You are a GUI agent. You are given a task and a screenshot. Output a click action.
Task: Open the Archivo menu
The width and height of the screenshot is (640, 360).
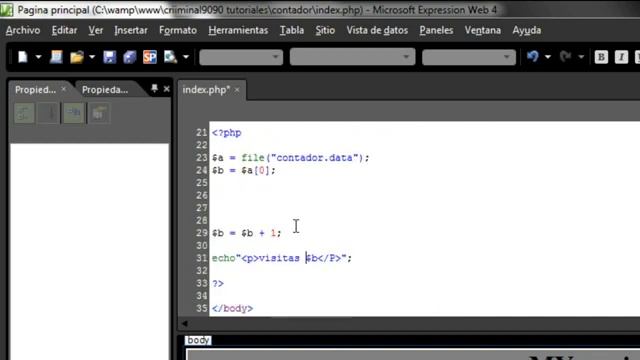[23, 30]
